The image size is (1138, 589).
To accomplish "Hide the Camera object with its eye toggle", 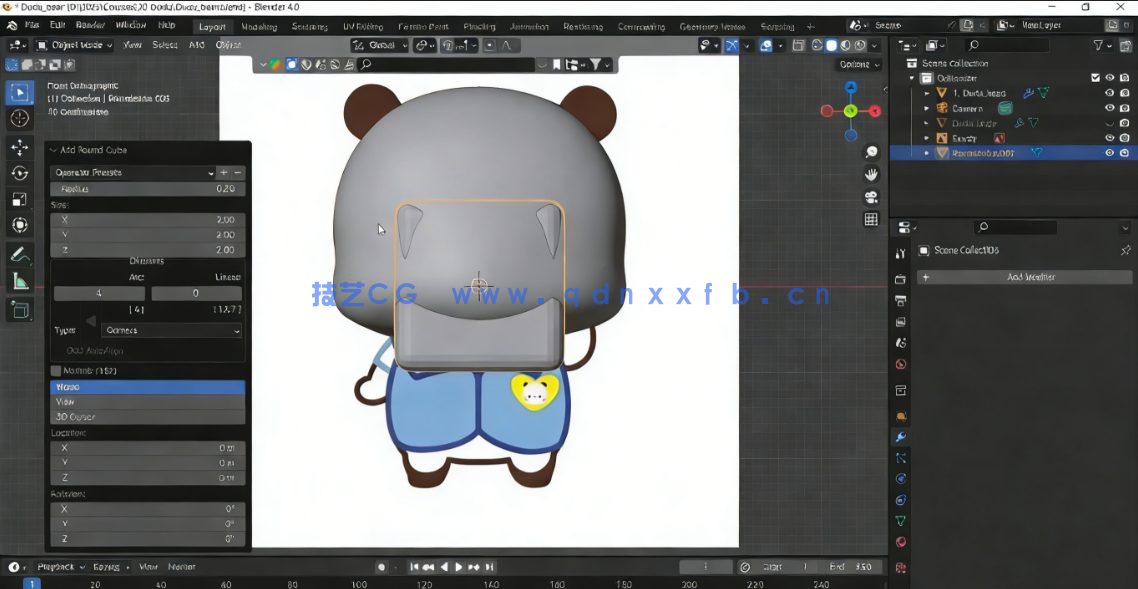I will 1109,108.
